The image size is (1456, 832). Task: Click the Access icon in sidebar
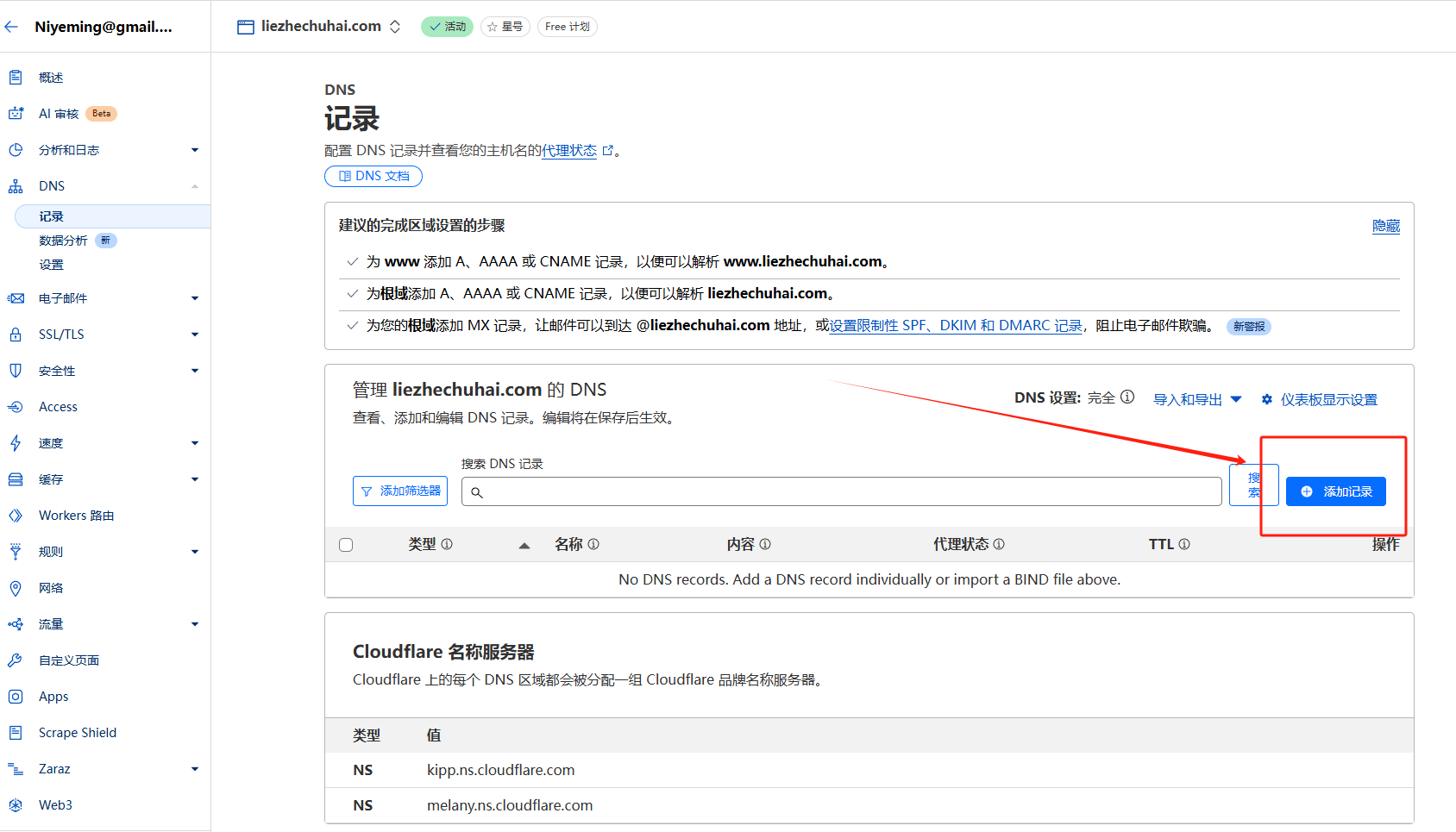(16, 407)
